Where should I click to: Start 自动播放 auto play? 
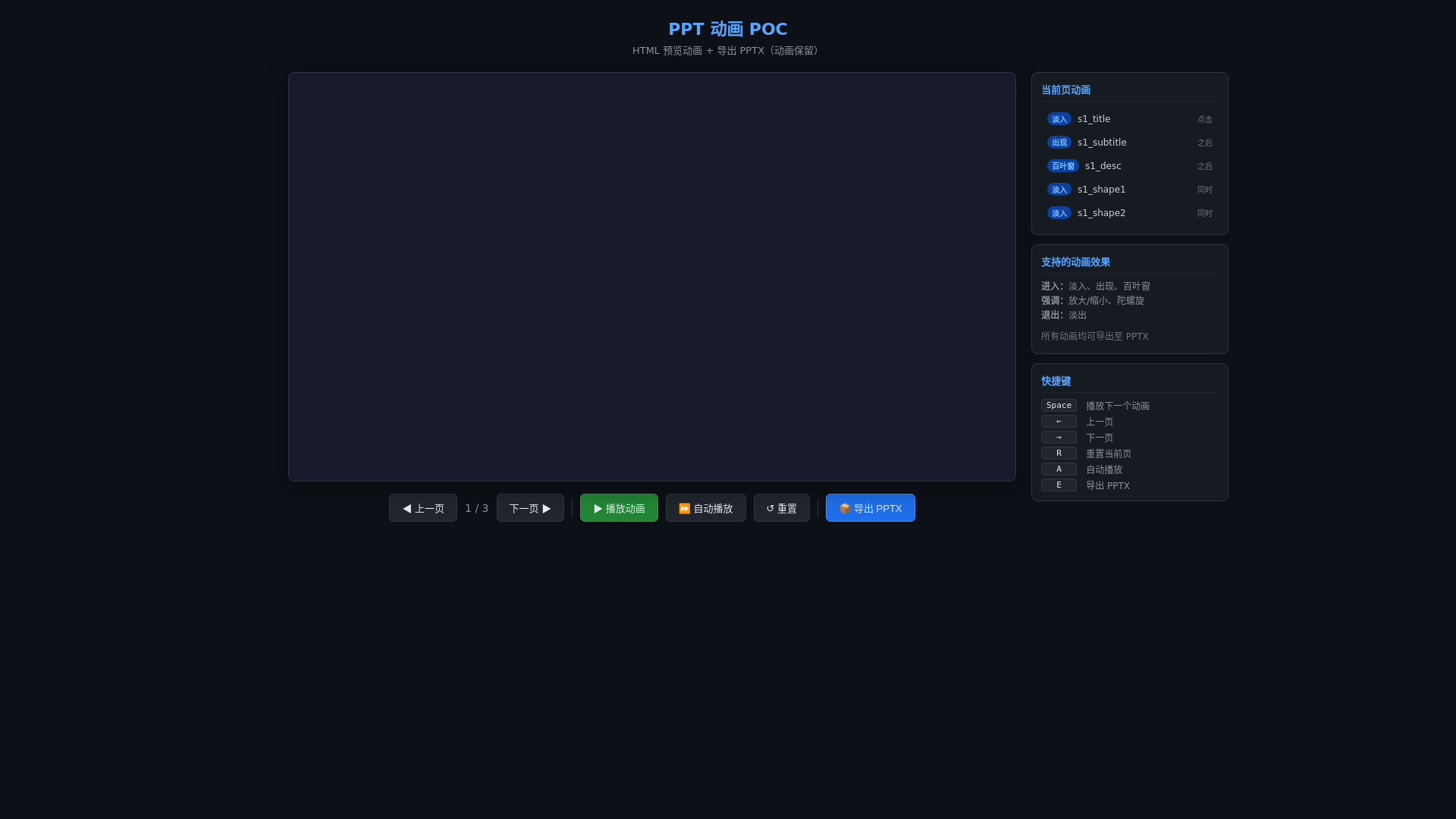(x=706, y=508)
